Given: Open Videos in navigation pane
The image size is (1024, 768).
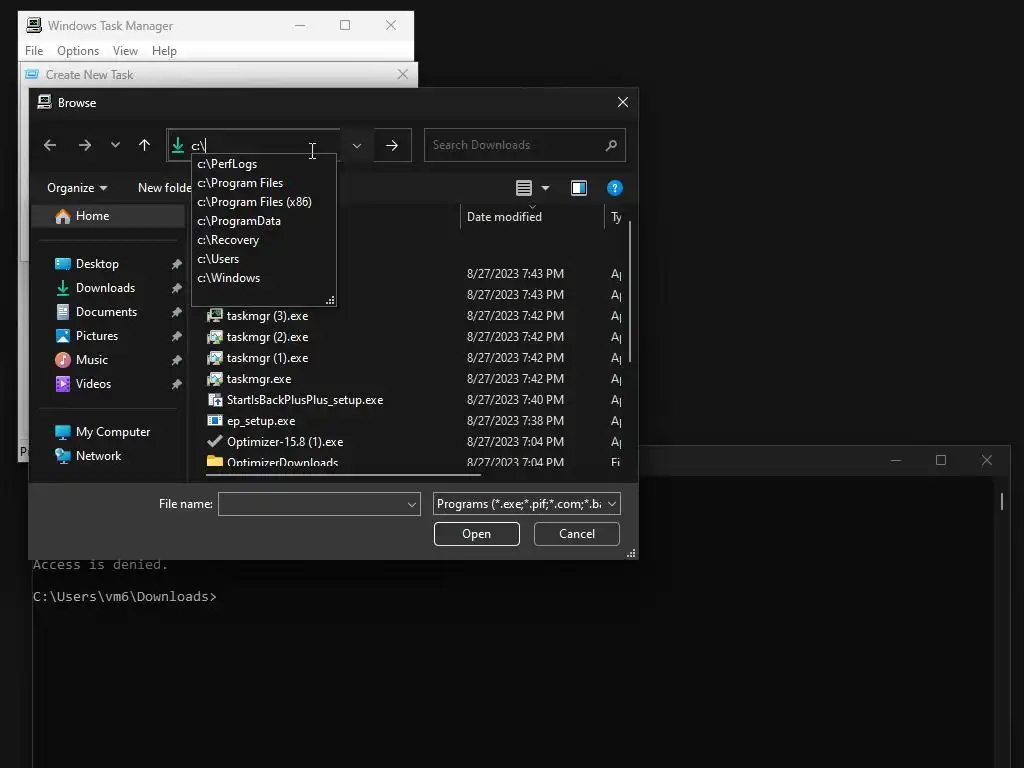Looking at the screenshot, I should [93, 384].
